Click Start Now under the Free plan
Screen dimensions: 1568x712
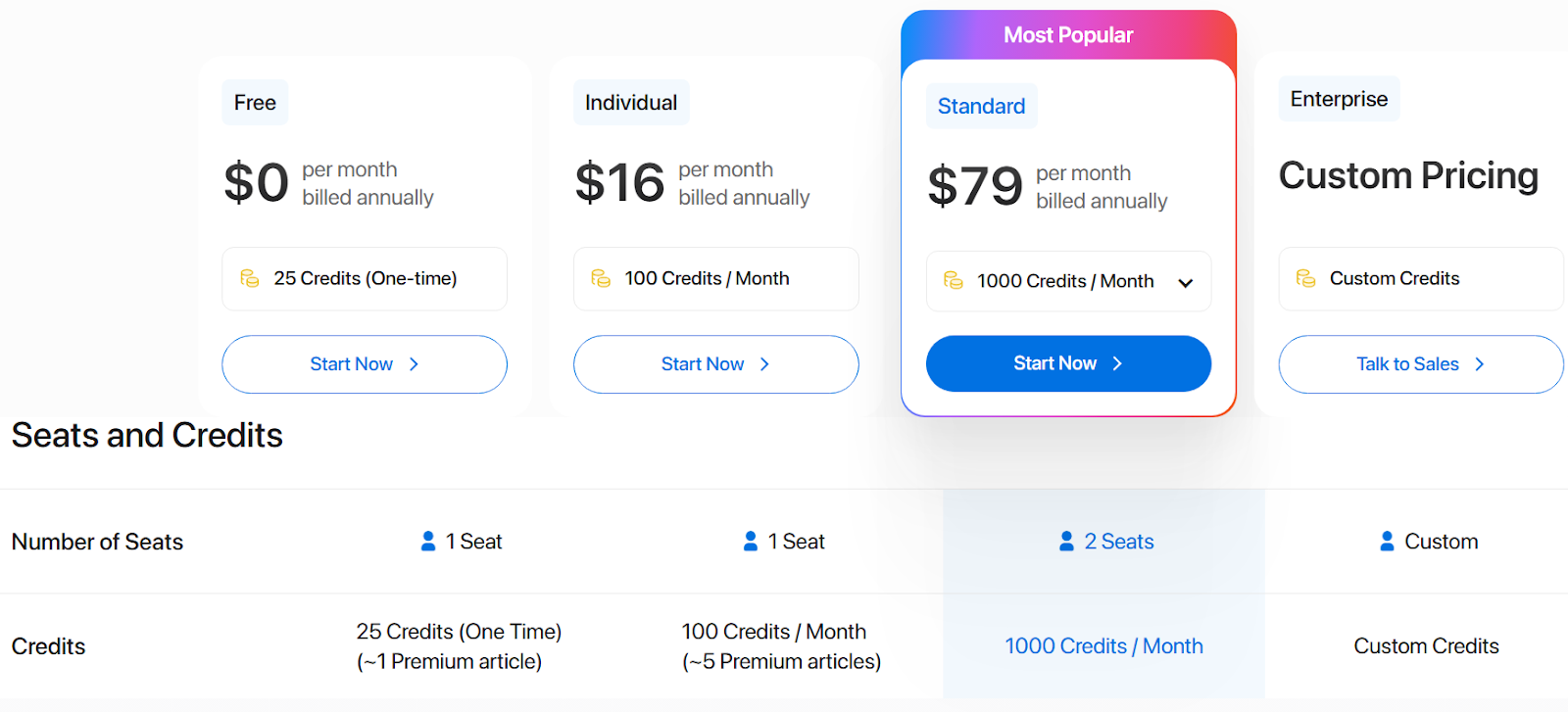(x=364, y=363)
